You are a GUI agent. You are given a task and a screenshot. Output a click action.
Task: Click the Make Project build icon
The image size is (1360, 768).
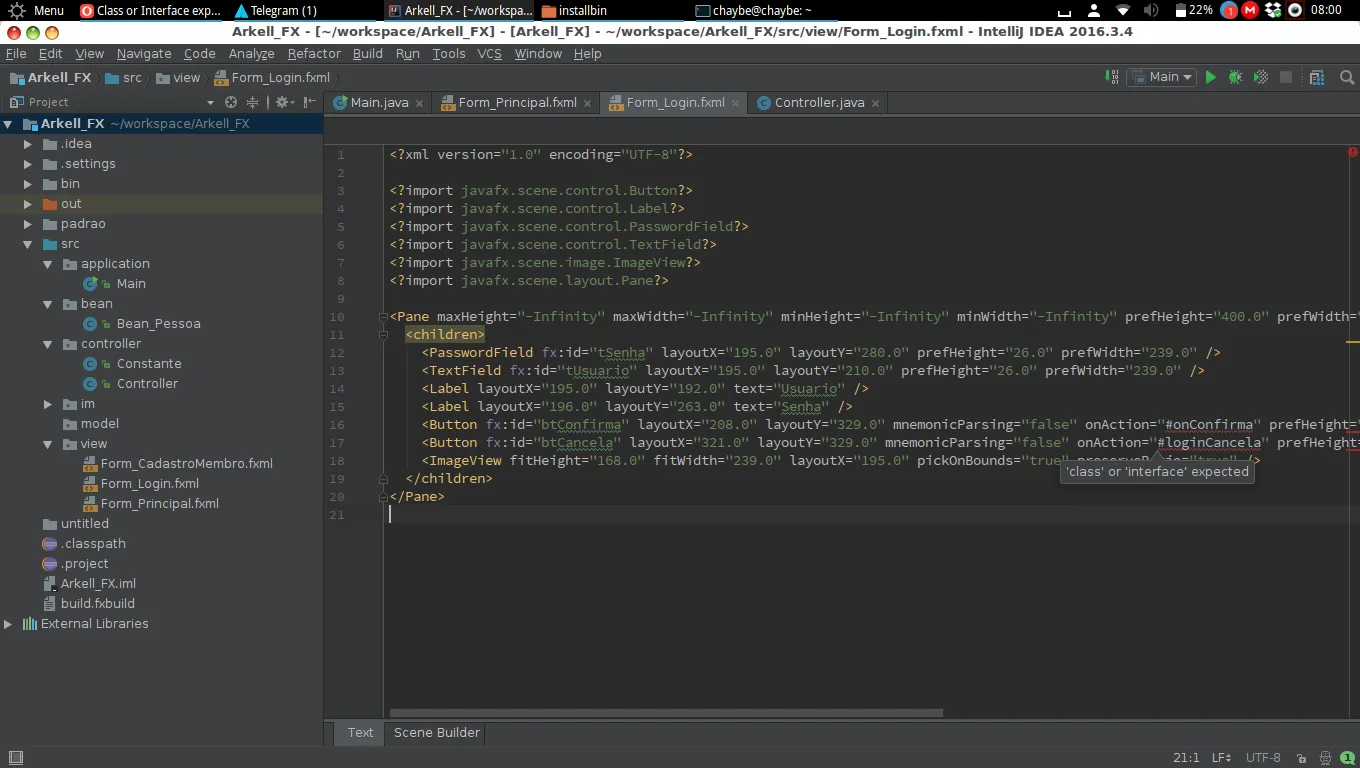coord(1111,77)
